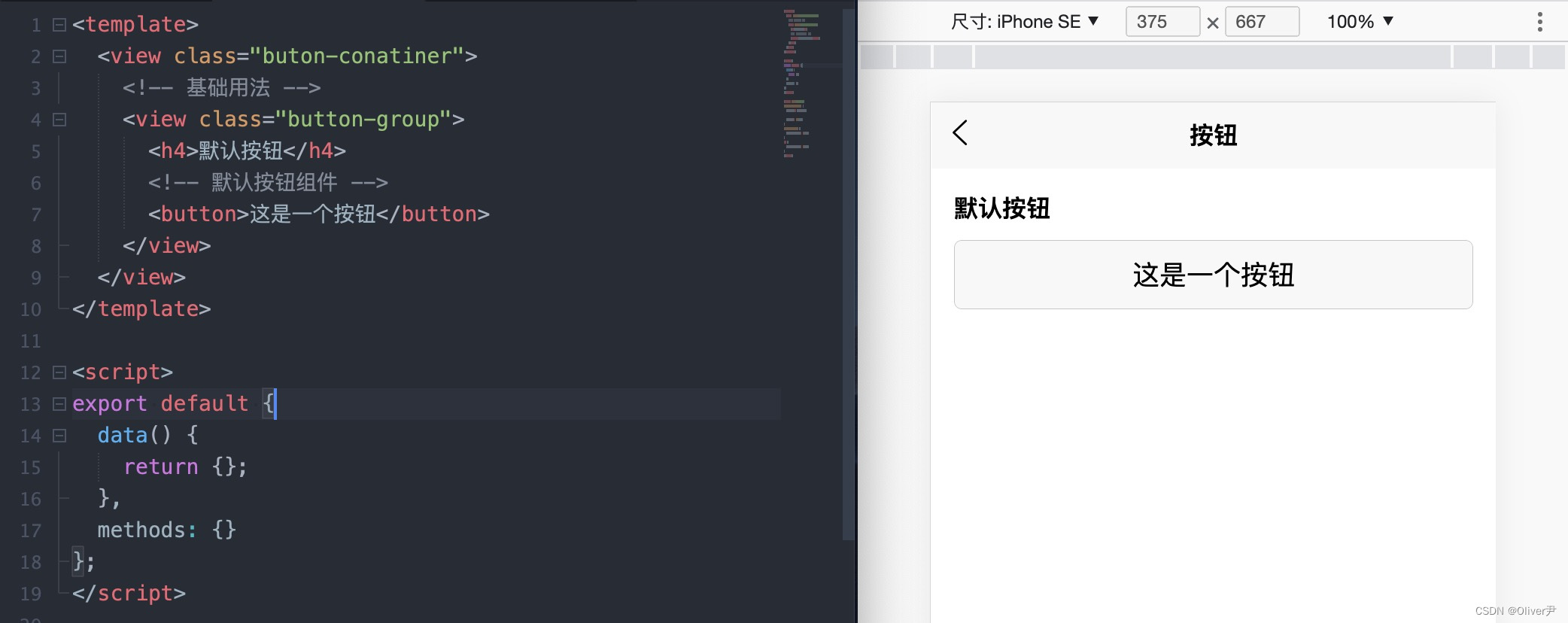Tap the 这是一个按钮 button in preview
Viewport: 1568px width, 623px height.
coord(1213,275)
